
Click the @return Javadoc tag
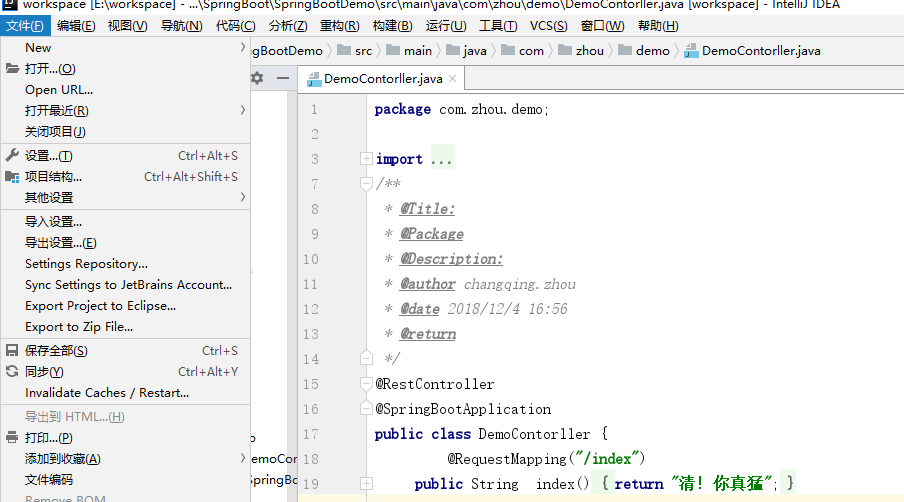(428, 334)
